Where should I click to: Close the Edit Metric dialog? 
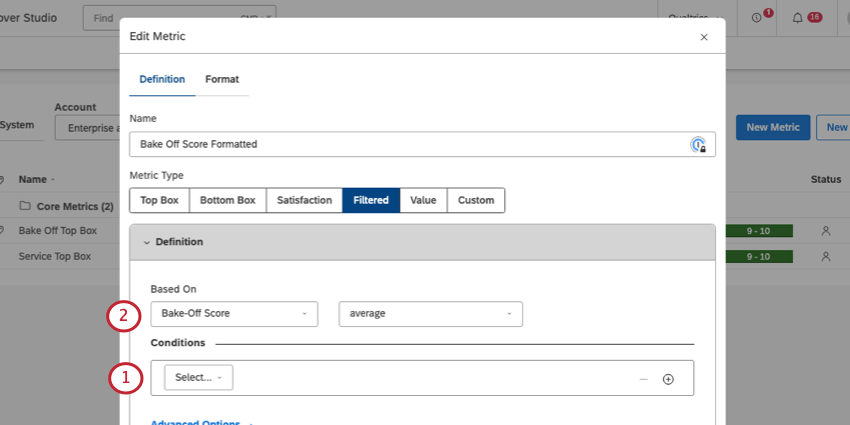click(x=704, y=37)
